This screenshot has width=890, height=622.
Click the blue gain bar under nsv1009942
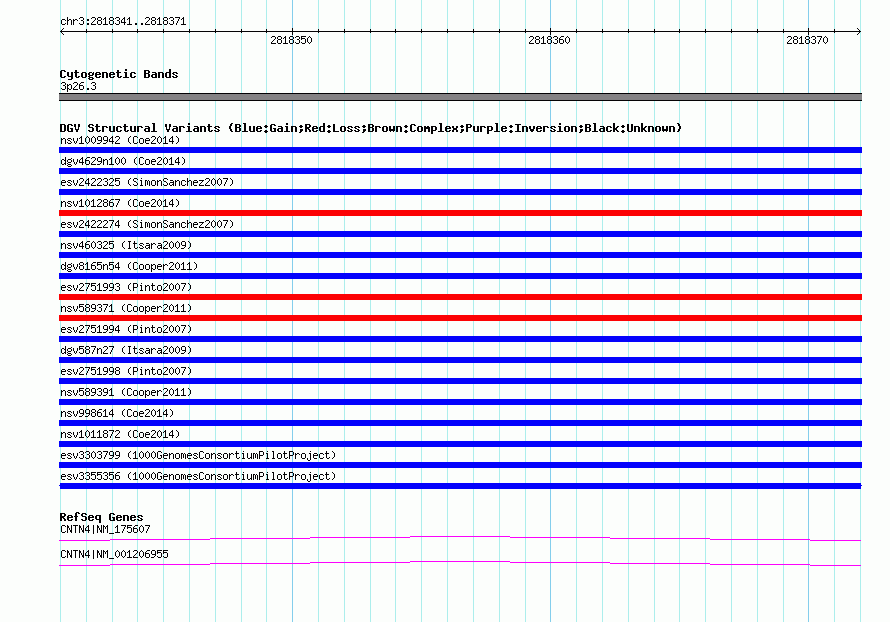(x=460, y=150)
